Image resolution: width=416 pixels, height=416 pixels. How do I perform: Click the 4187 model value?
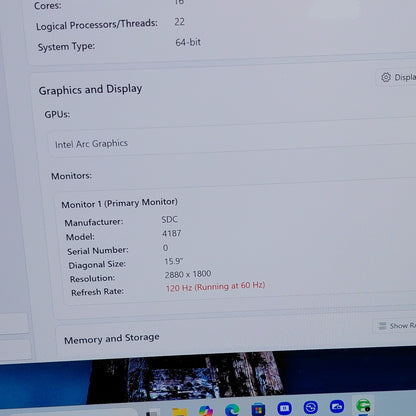pos(172,233)
